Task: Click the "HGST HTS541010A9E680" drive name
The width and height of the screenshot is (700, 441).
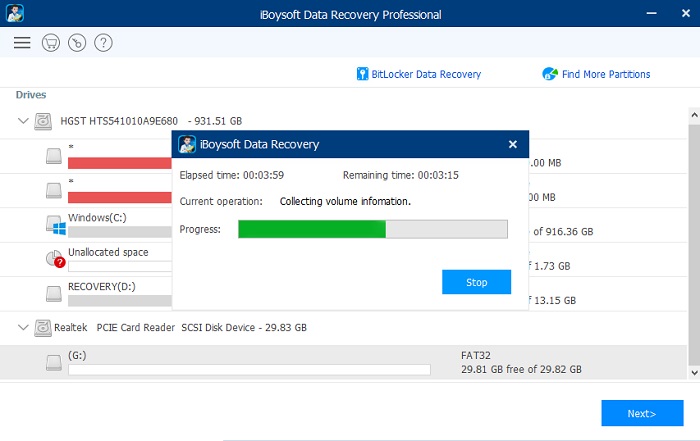Action: coord(119,121)
